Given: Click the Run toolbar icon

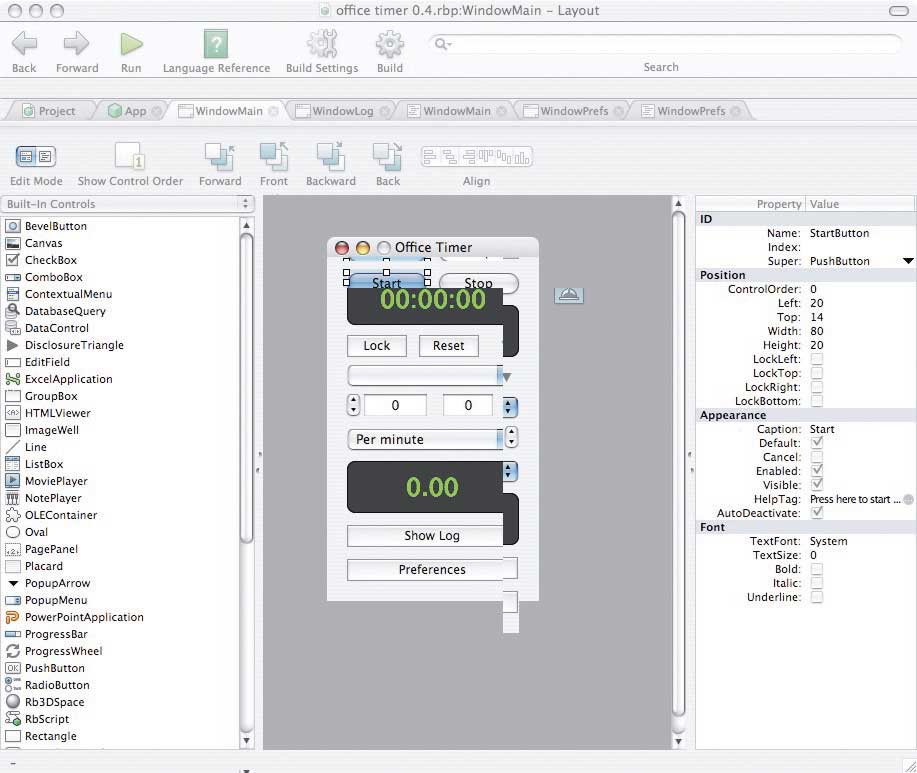Looking at the screenshot, I should [x=131, y=44].
